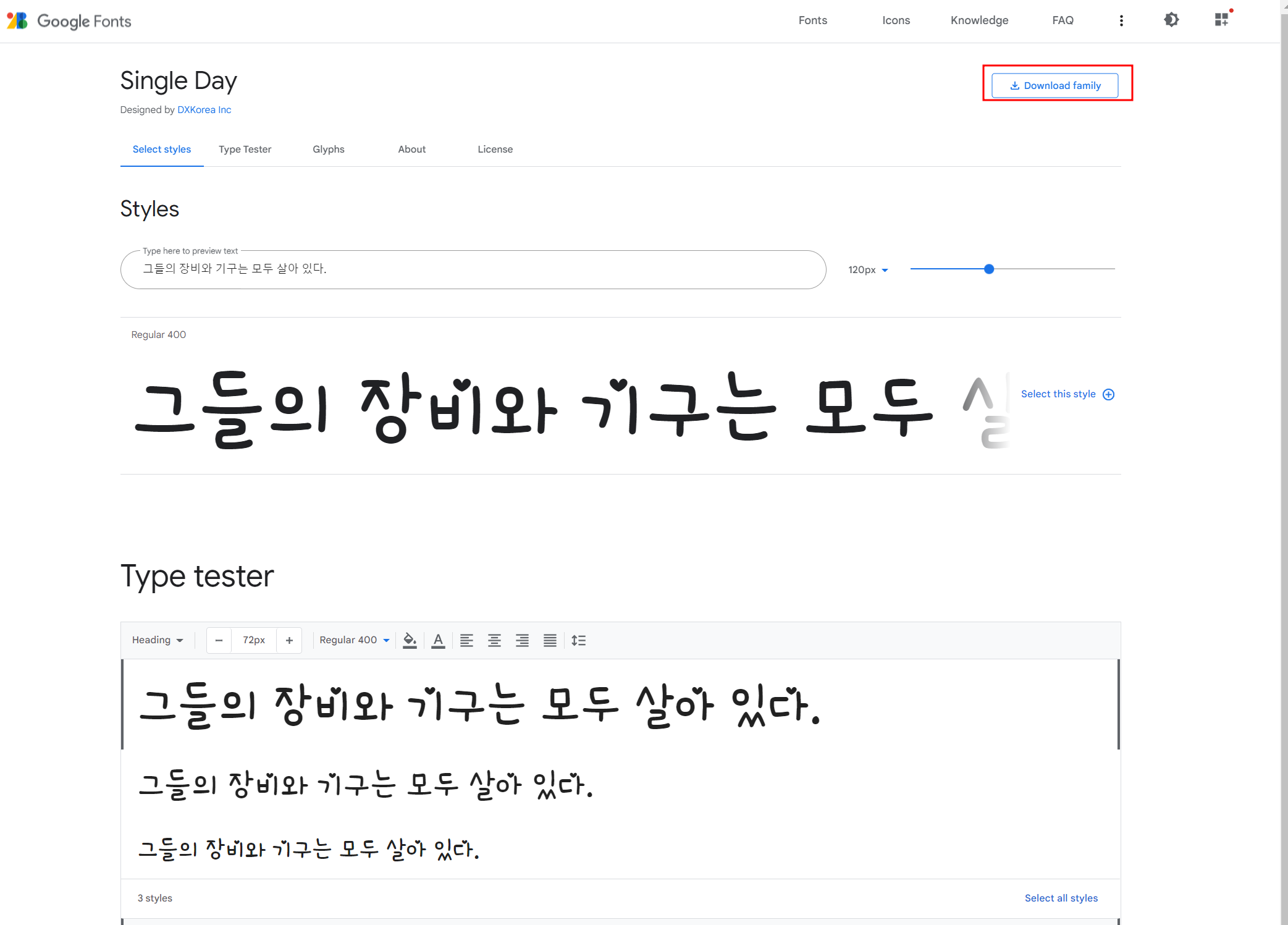
Task: Expand the Regular 400 weight dropdown
Action: tap(354, 640)
